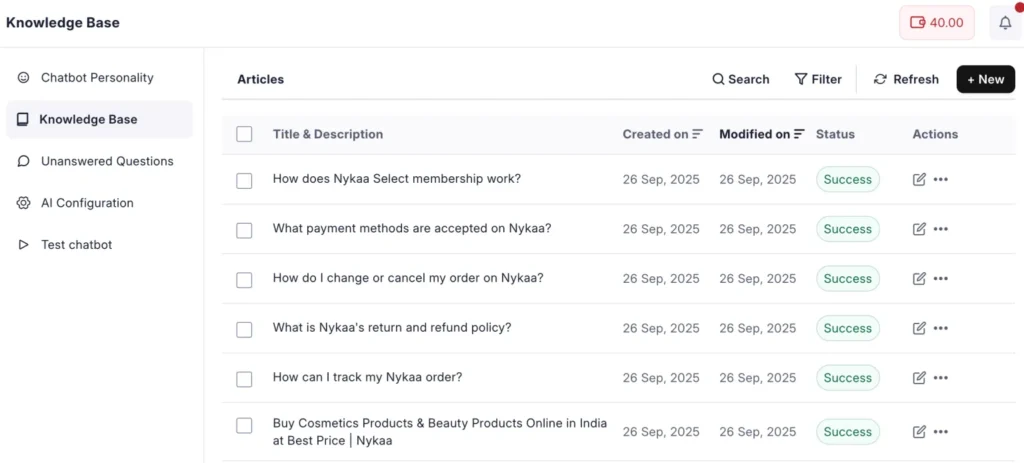
Task: Click the Knowledge Base book icon
Action: pyautogui.click(x=23, y=120)
